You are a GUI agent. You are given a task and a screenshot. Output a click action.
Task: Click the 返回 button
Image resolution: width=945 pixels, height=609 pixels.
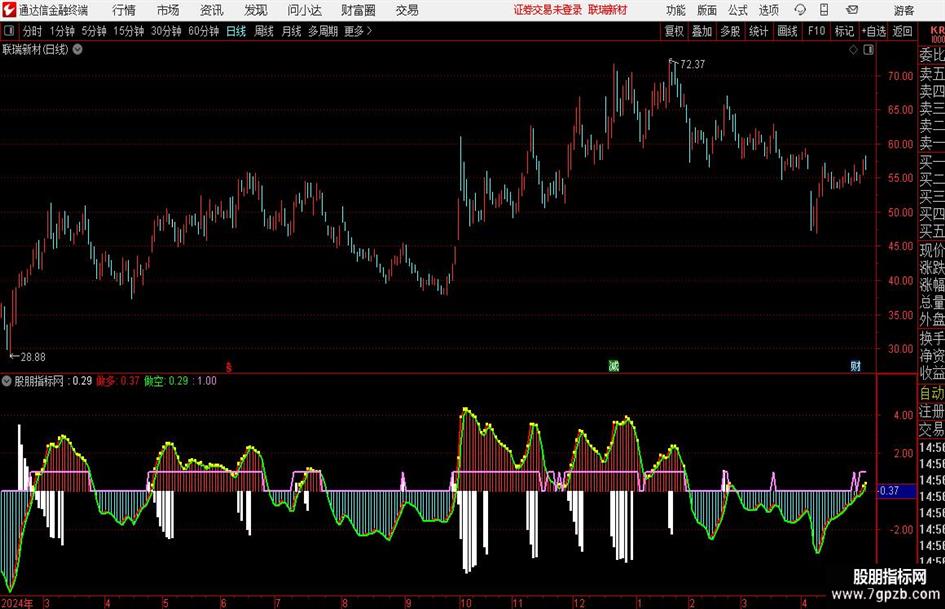click(x=902, y=31)
